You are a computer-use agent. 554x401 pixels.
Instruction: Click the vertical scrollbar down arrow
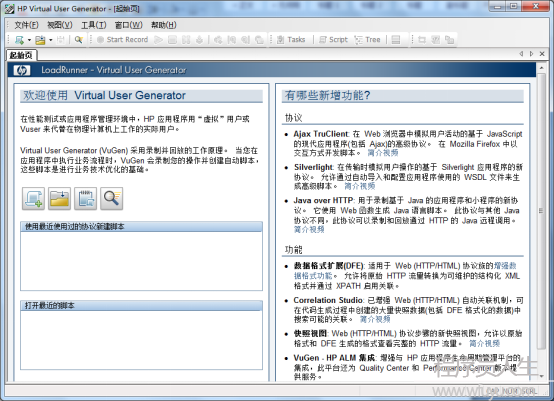[x=541, y=376]
